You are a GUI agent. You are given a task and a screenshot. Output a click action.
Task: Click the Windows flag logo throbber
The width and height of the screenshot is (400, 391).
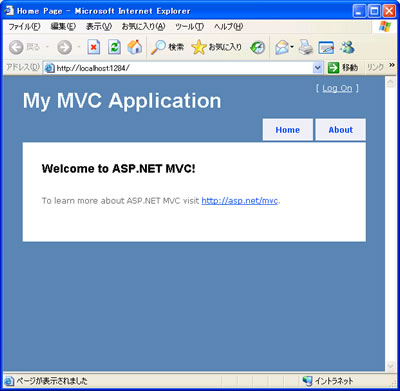385,26
